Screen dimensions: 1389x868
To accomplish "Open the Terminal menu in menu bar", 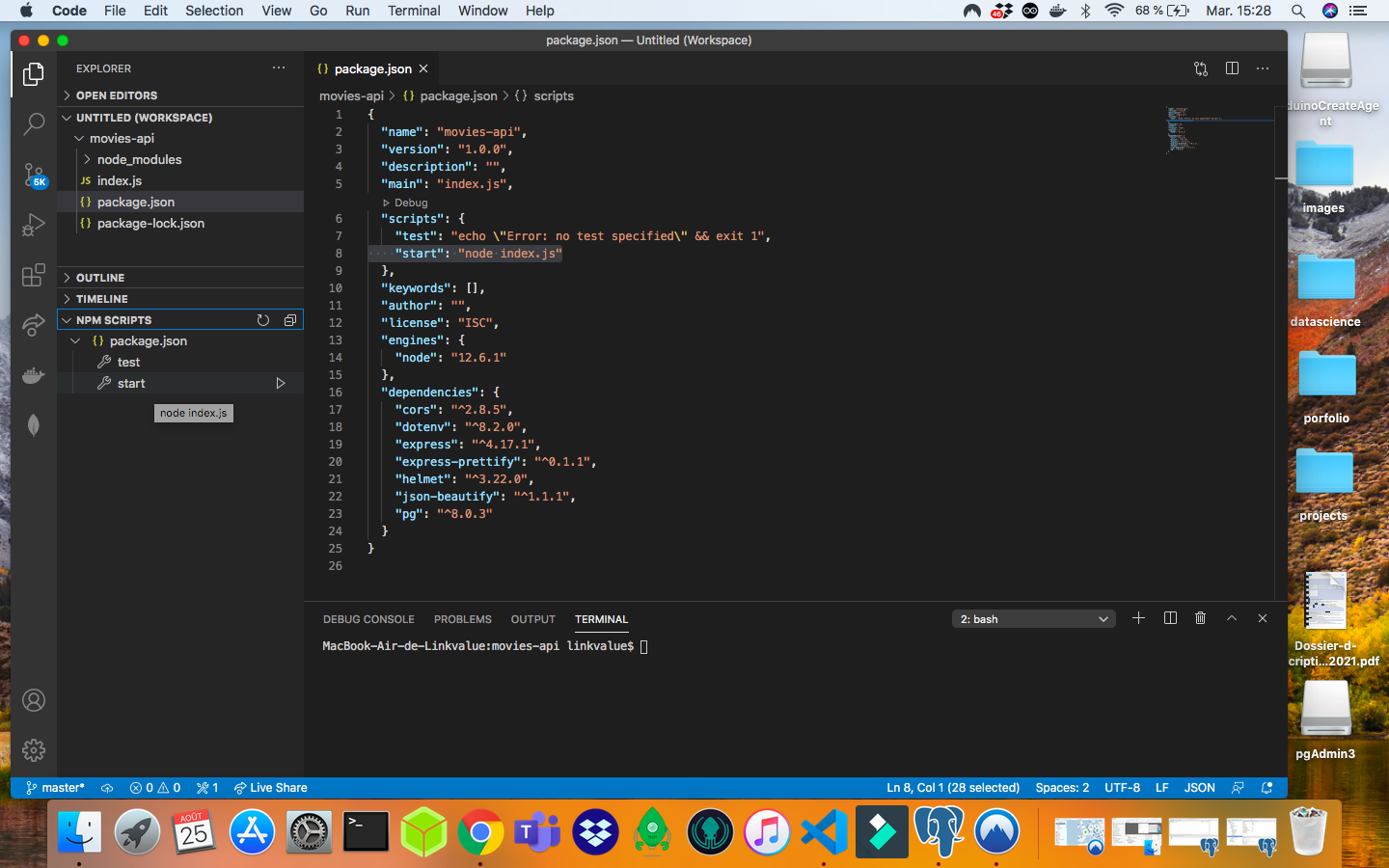I will click(414, 11).
